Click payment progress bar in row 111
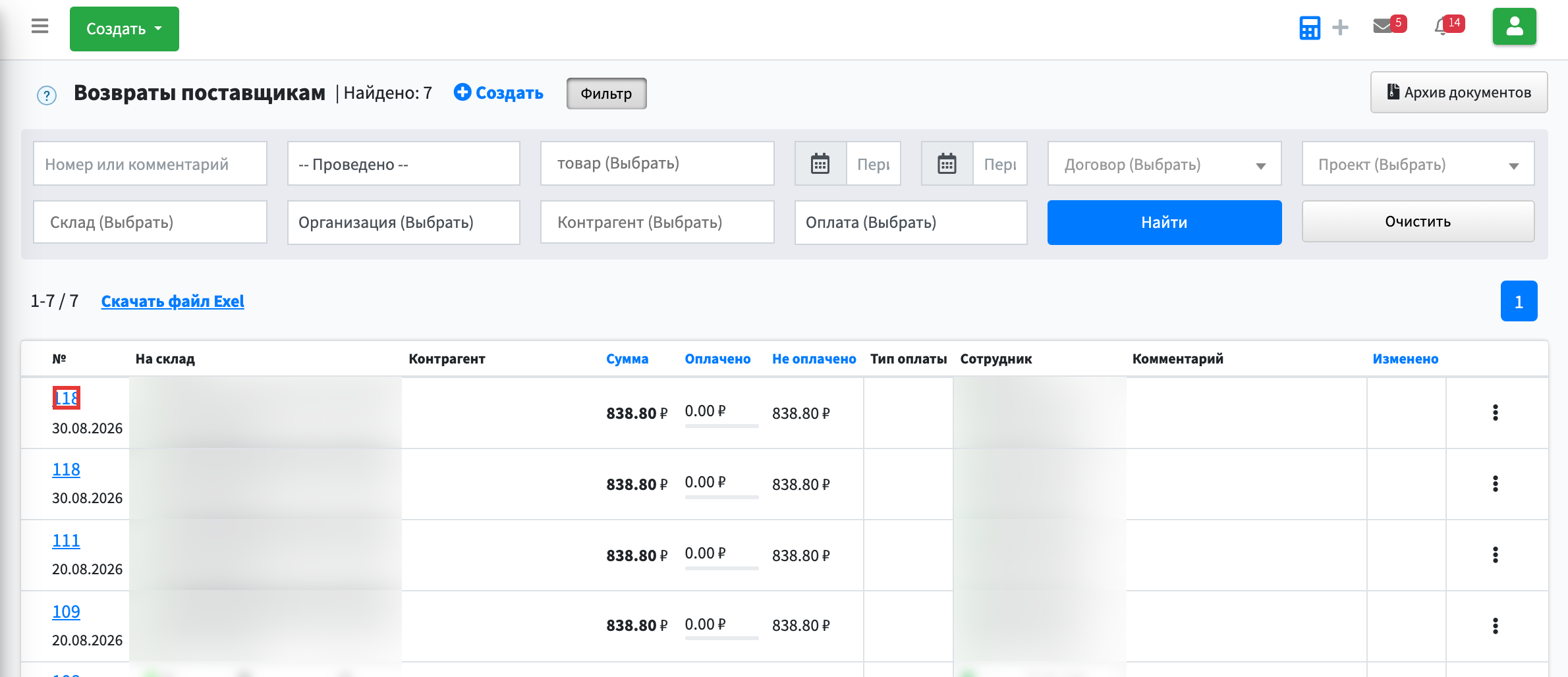The image size is (1568, 677). click(722, 568)
